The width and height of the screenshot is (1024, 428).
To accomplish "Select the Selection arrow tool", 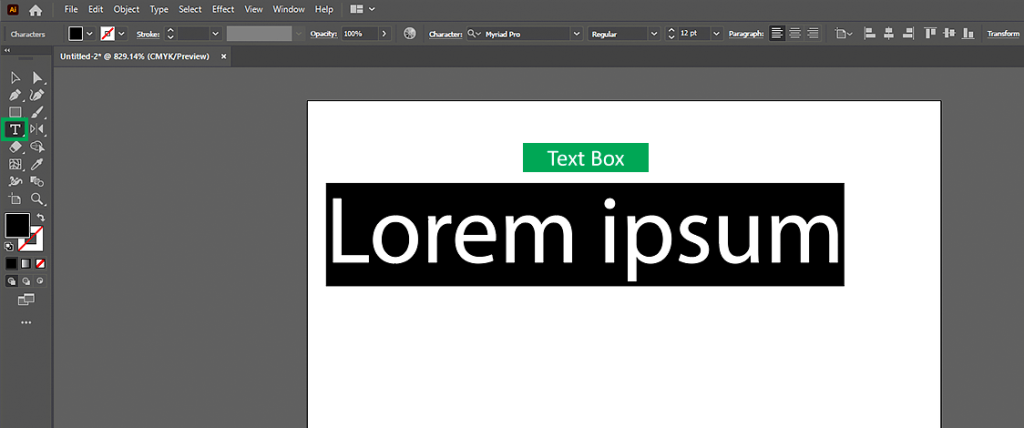I will click(15, 78).
